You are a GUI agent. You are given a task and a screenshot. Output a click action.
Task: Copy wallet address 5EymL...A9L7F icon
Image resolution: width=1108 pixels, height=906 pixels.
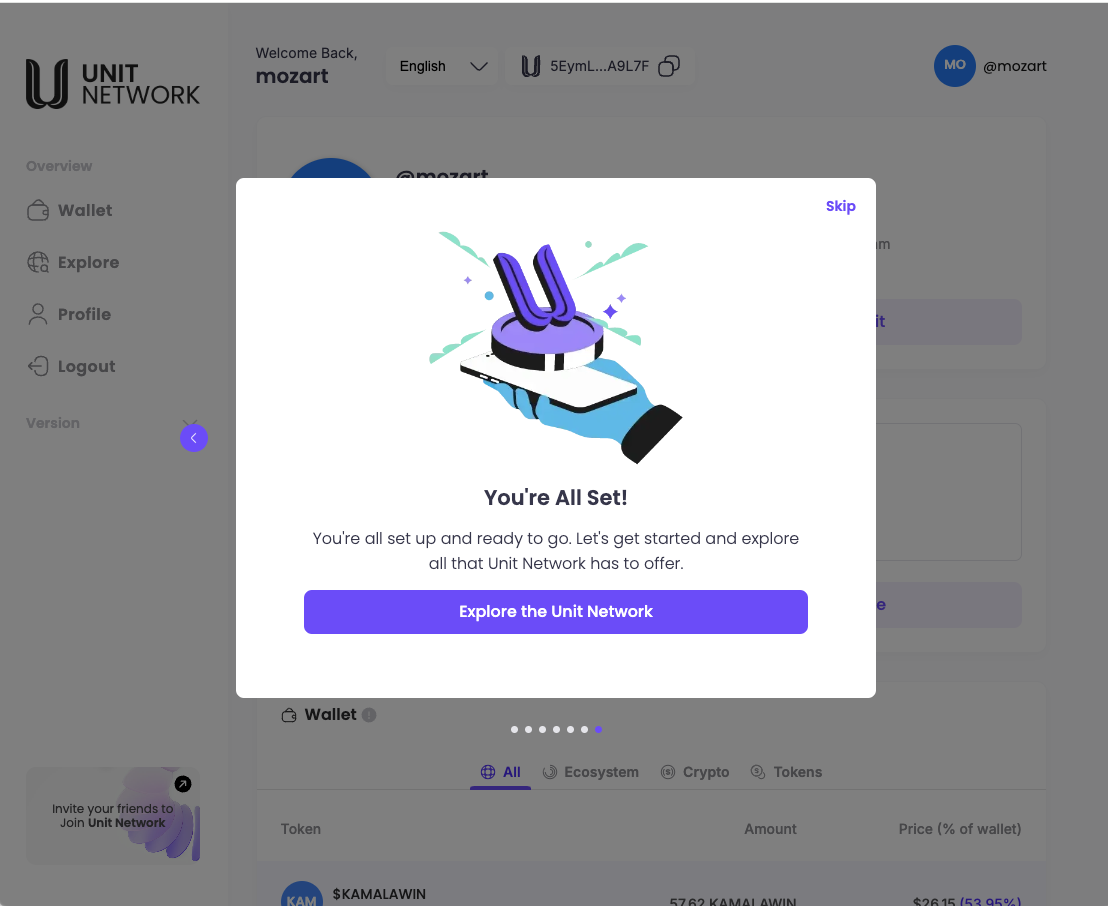click(668, 66)
